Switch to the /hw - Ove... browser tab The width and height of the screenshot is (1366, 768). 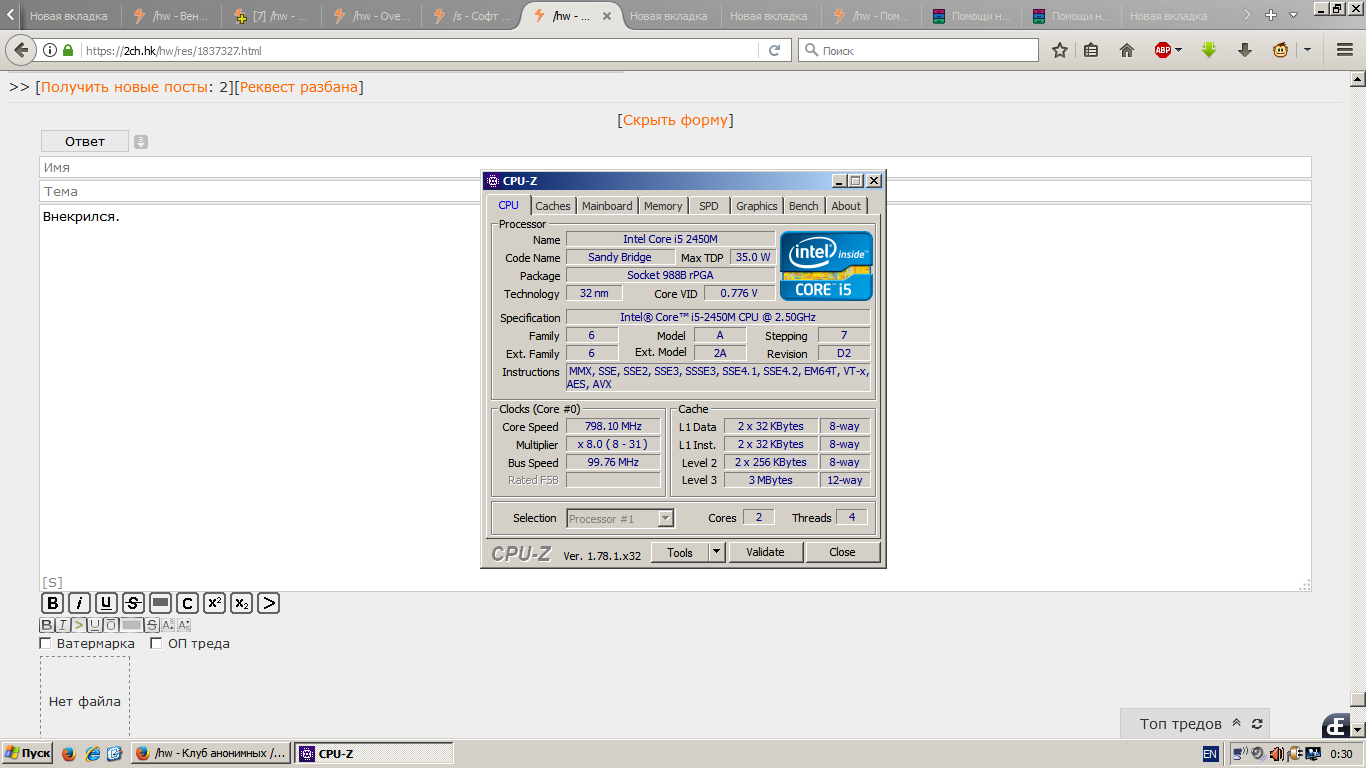tap(371, 16)
